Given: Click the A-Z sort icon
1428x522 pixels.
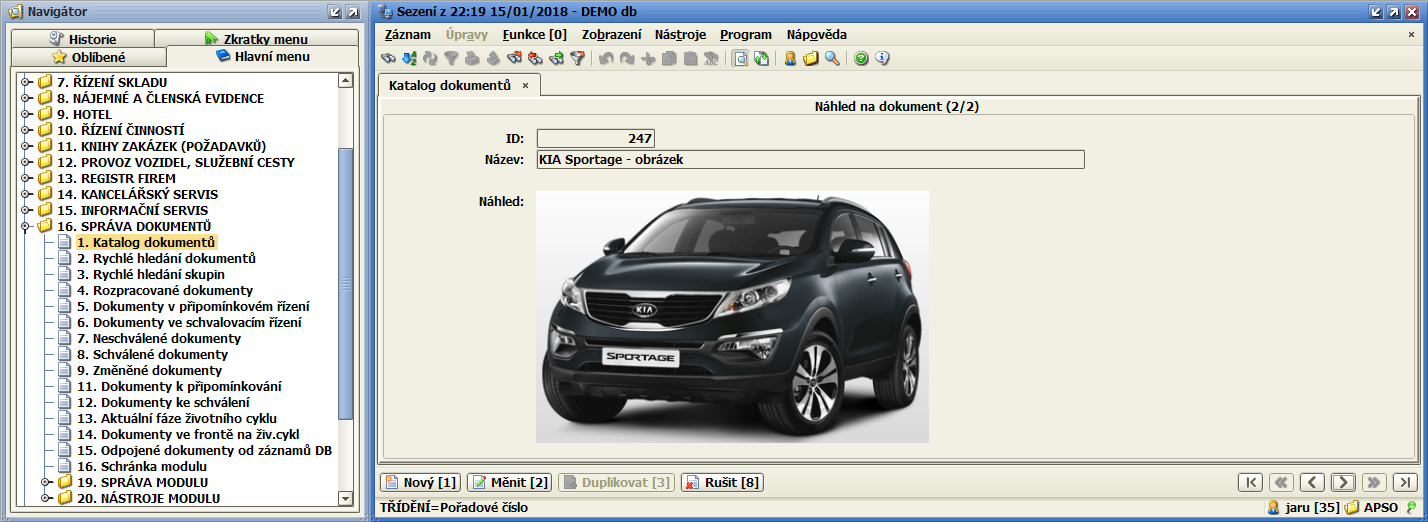Looking at the screenshot, I should tap(409, 58).
